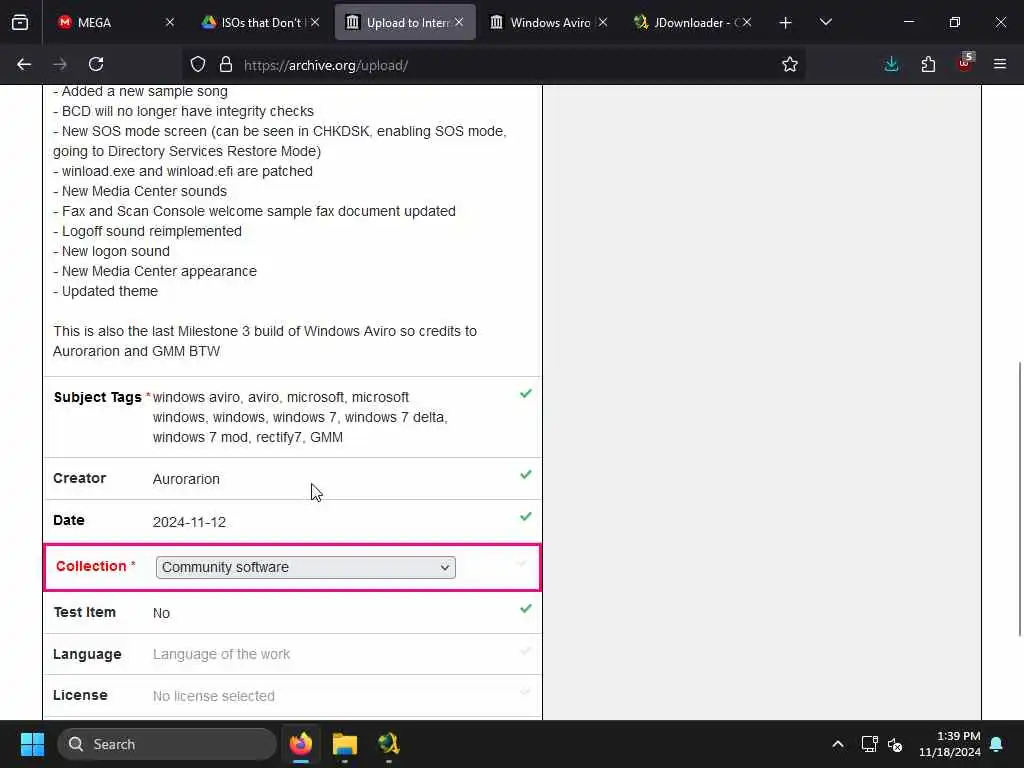The image size is (1024, 768).
Task: Open a new browser tab
Action: coord(786,23)
